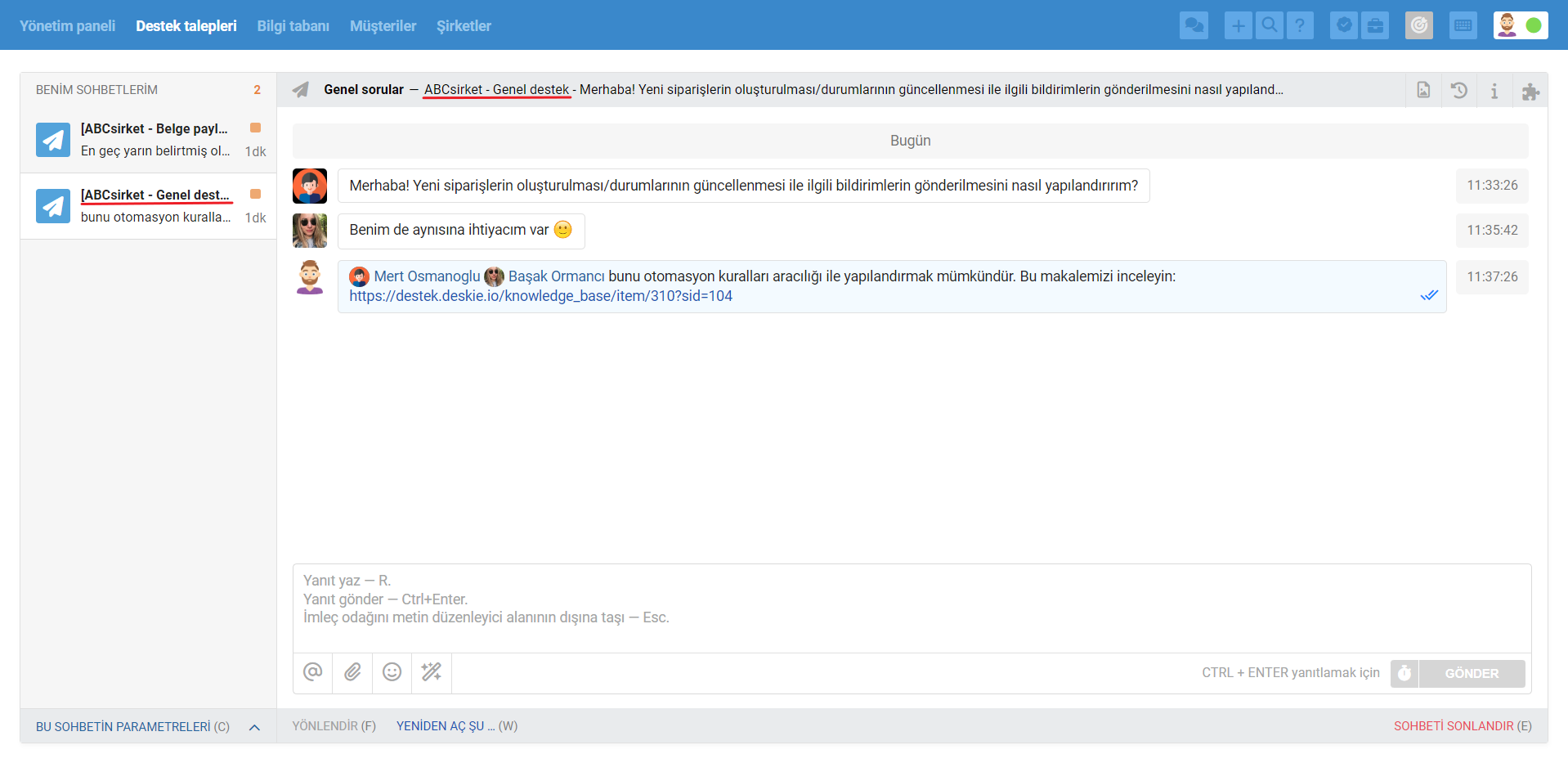Viewport: 1568px width, 763px height.
Task: Toggle the green online status indicator
Action: coord(1534,25)
